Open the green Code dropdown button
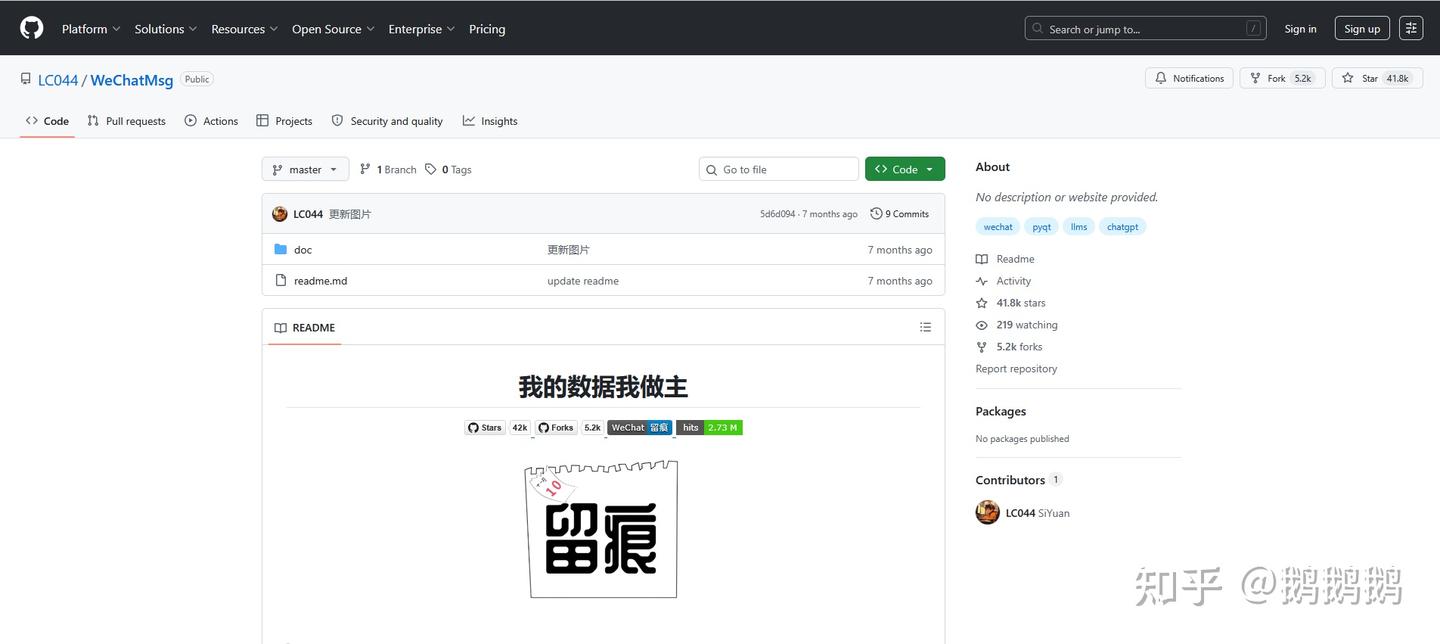This screenshot has width=1440, height=644. [905, 169]
